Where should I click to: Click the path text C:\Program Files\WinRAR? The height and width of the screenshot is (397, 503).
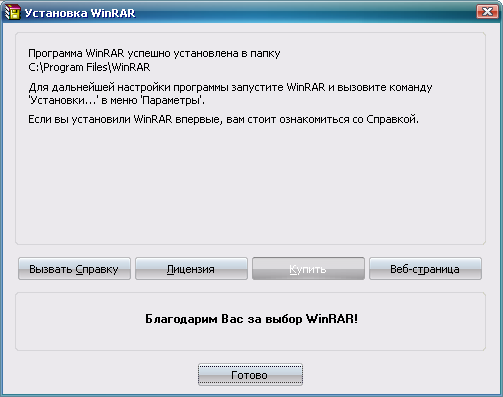tap(89, 67)
